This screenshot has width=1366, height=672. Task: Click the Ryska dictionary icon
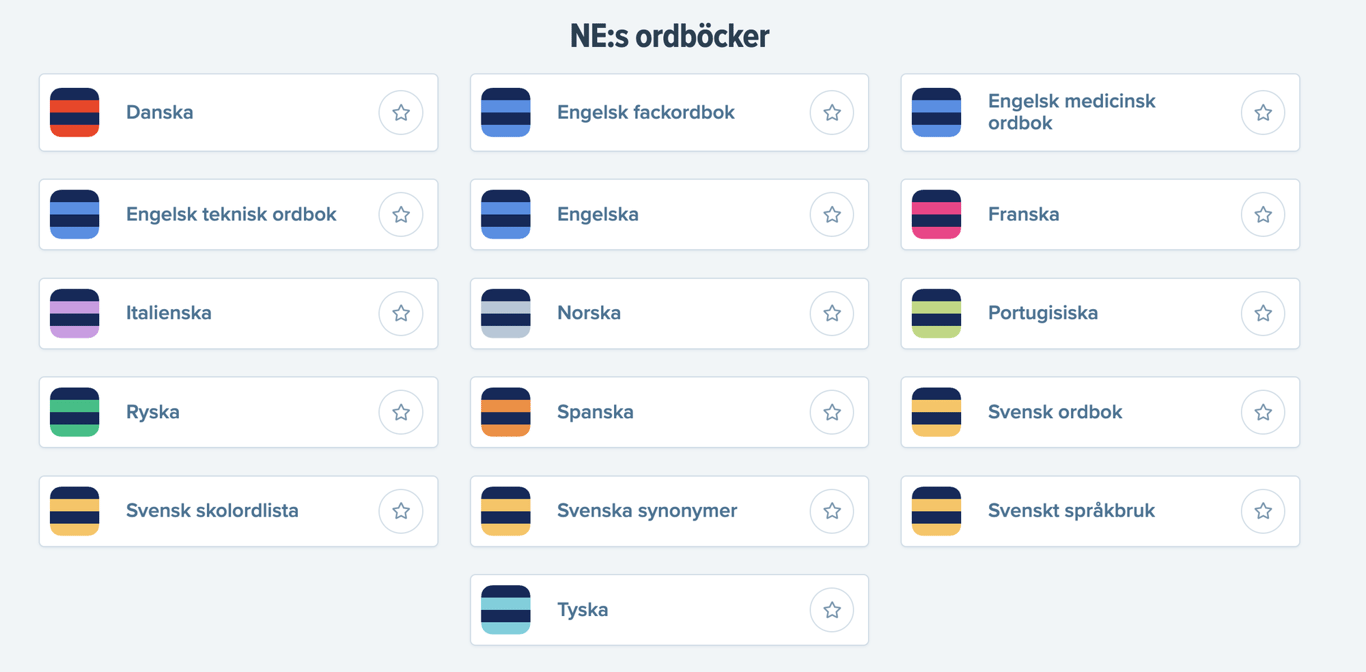click(74, 411)
